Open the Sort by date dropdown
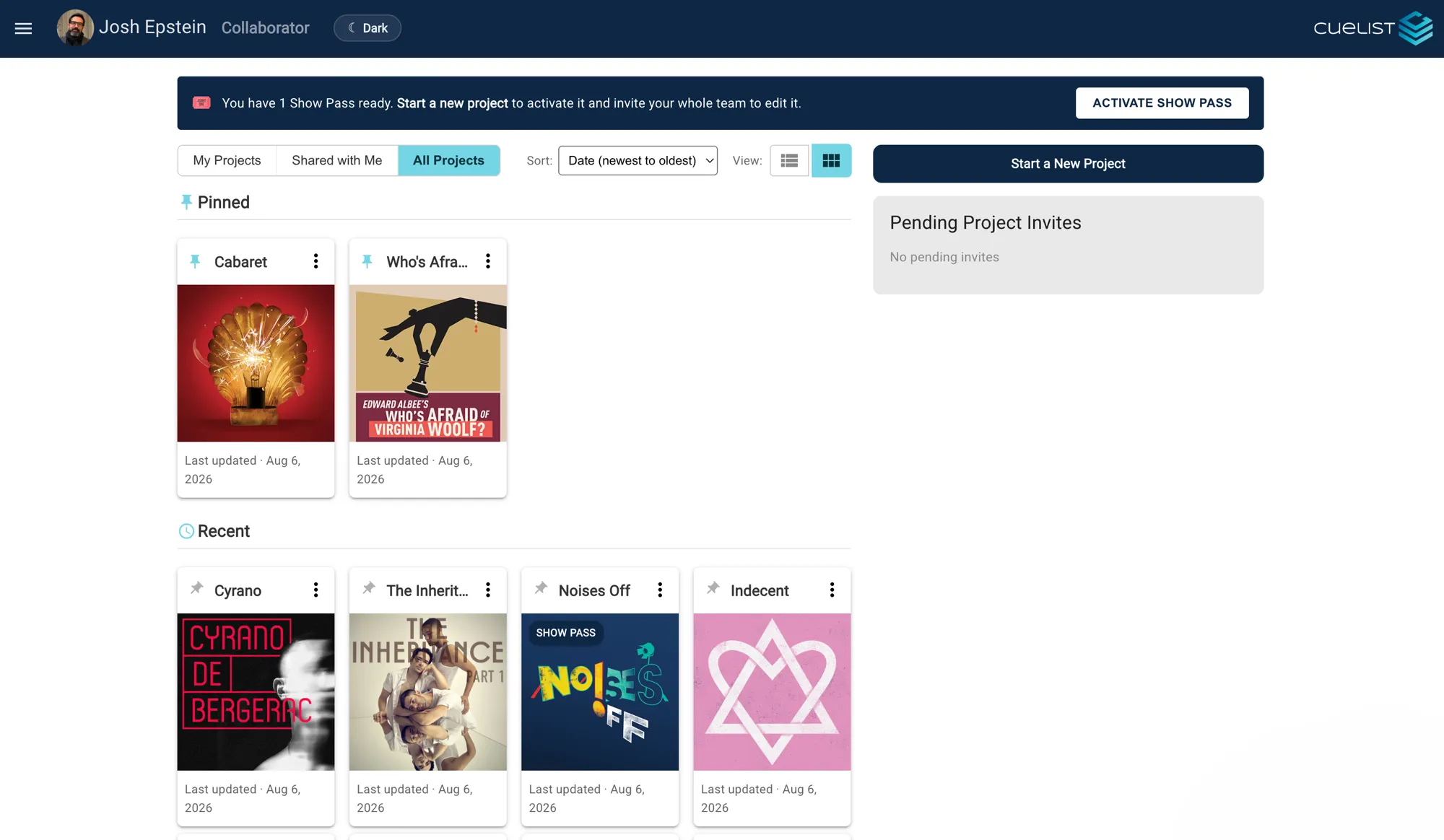1444x840 pixels. (638, 160)
